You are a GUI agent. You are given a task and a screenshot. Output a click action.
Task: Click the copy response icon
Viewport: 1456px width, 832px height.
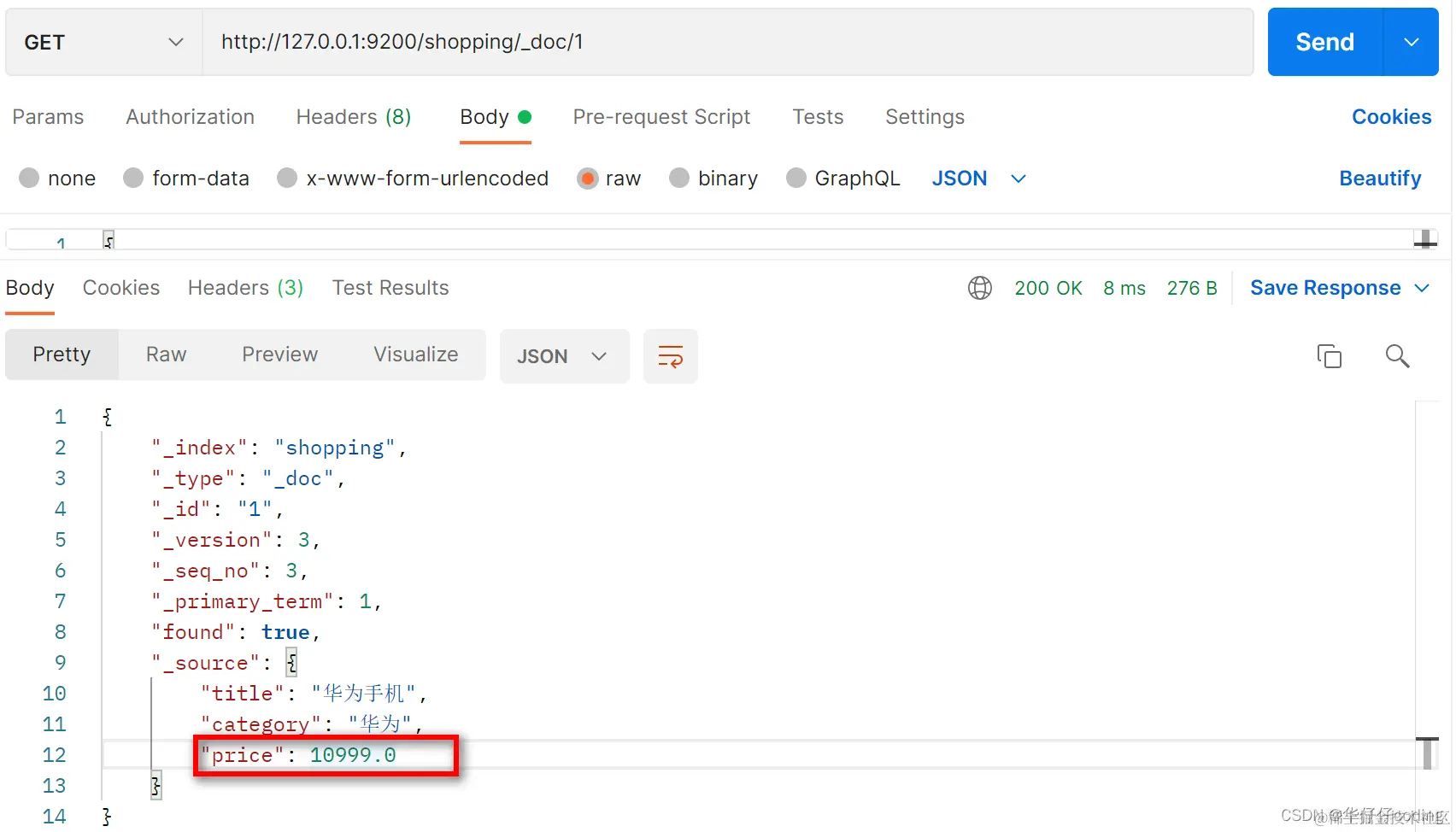point(1330,355)
